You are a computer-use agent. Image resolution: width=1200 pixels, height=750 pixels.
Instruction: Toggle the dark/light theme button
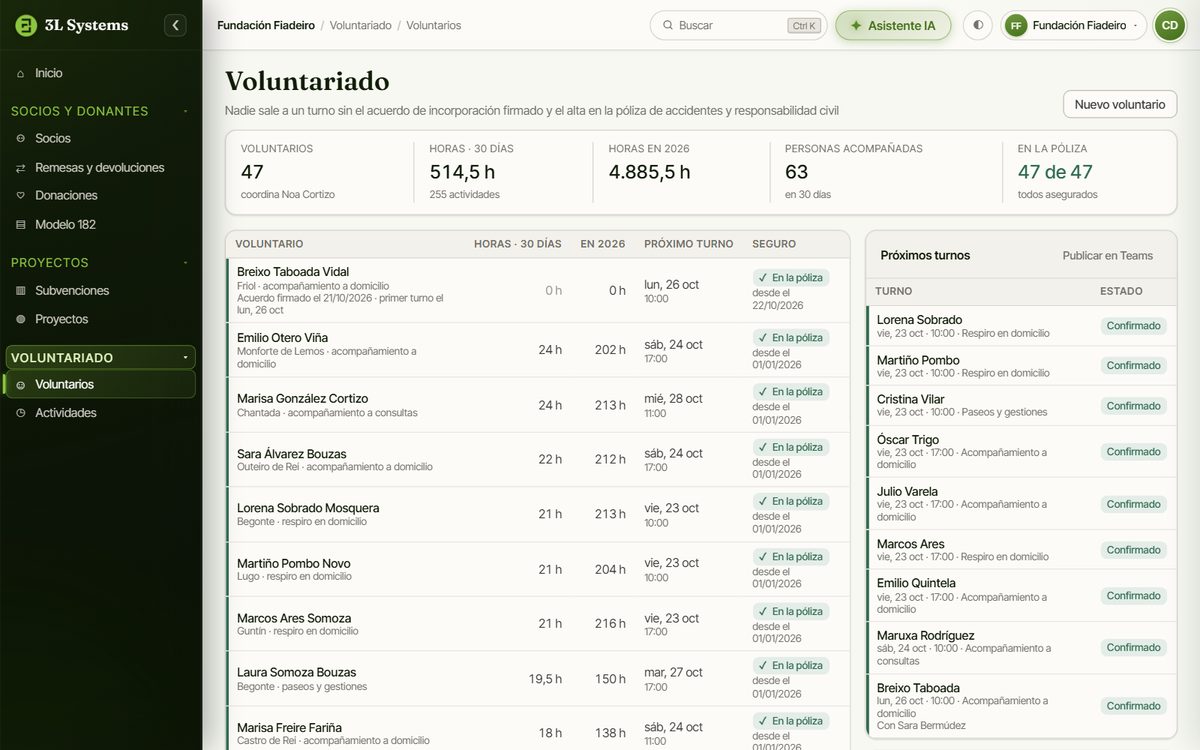pyautogui.click(x=978, y=25)
